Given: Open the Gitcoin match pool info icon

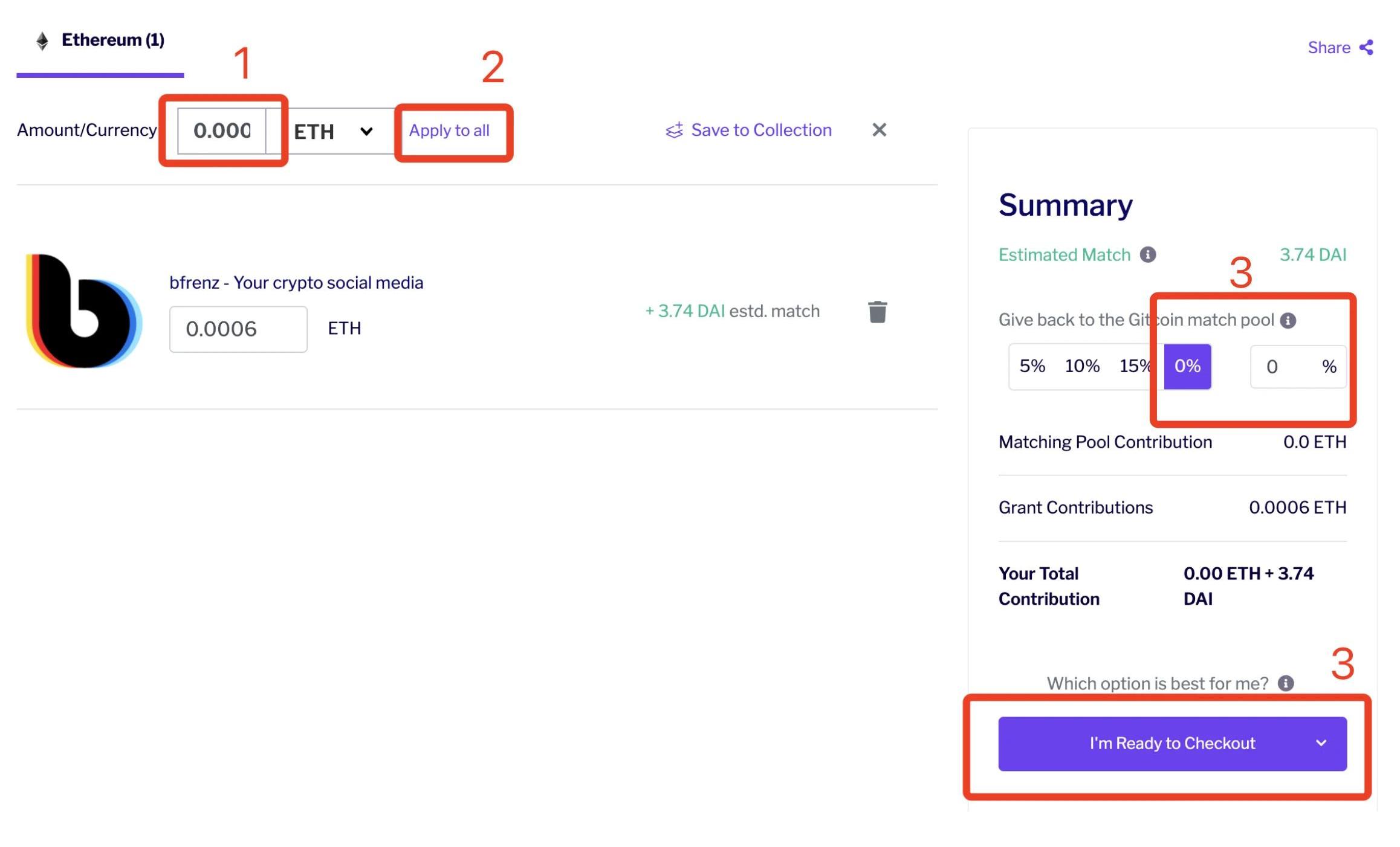Looking at the screenshot, I should [x=1288, y=320].
